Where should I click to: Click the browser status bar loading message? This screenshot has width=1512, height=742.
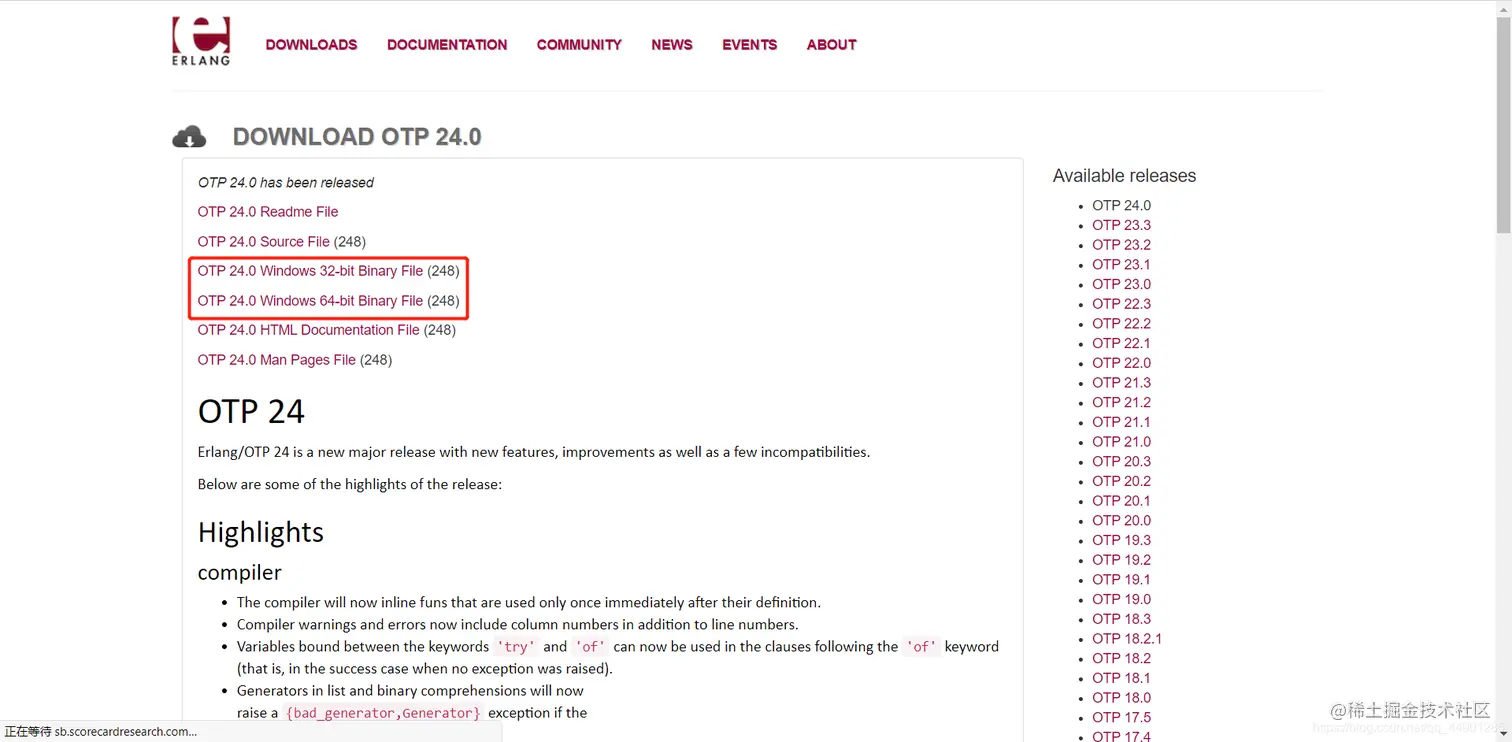point(101,732)
